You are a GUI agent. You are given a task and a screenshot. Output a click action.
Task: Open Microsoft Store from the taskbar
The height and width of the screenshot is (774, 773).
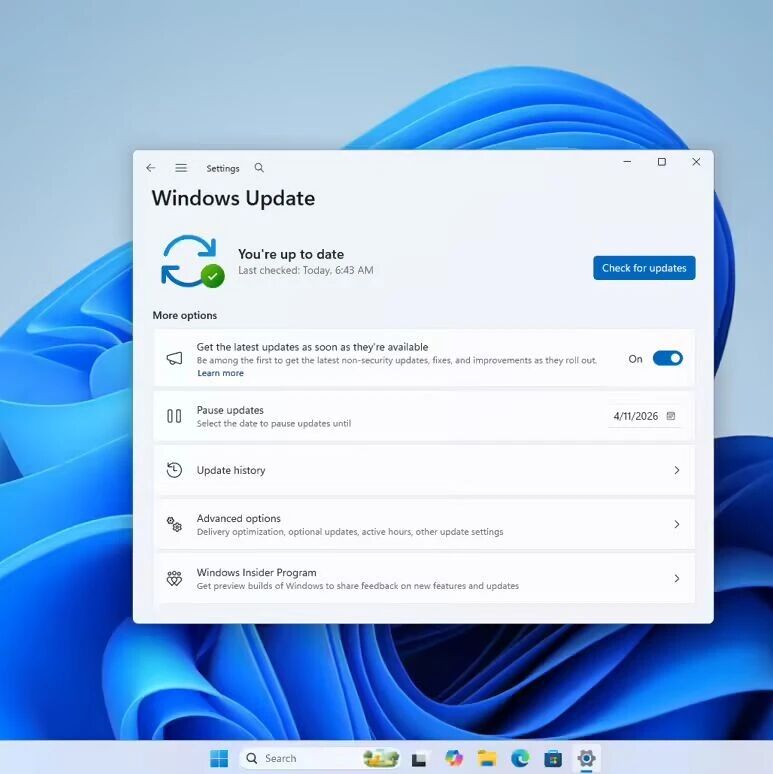(553, 758)
